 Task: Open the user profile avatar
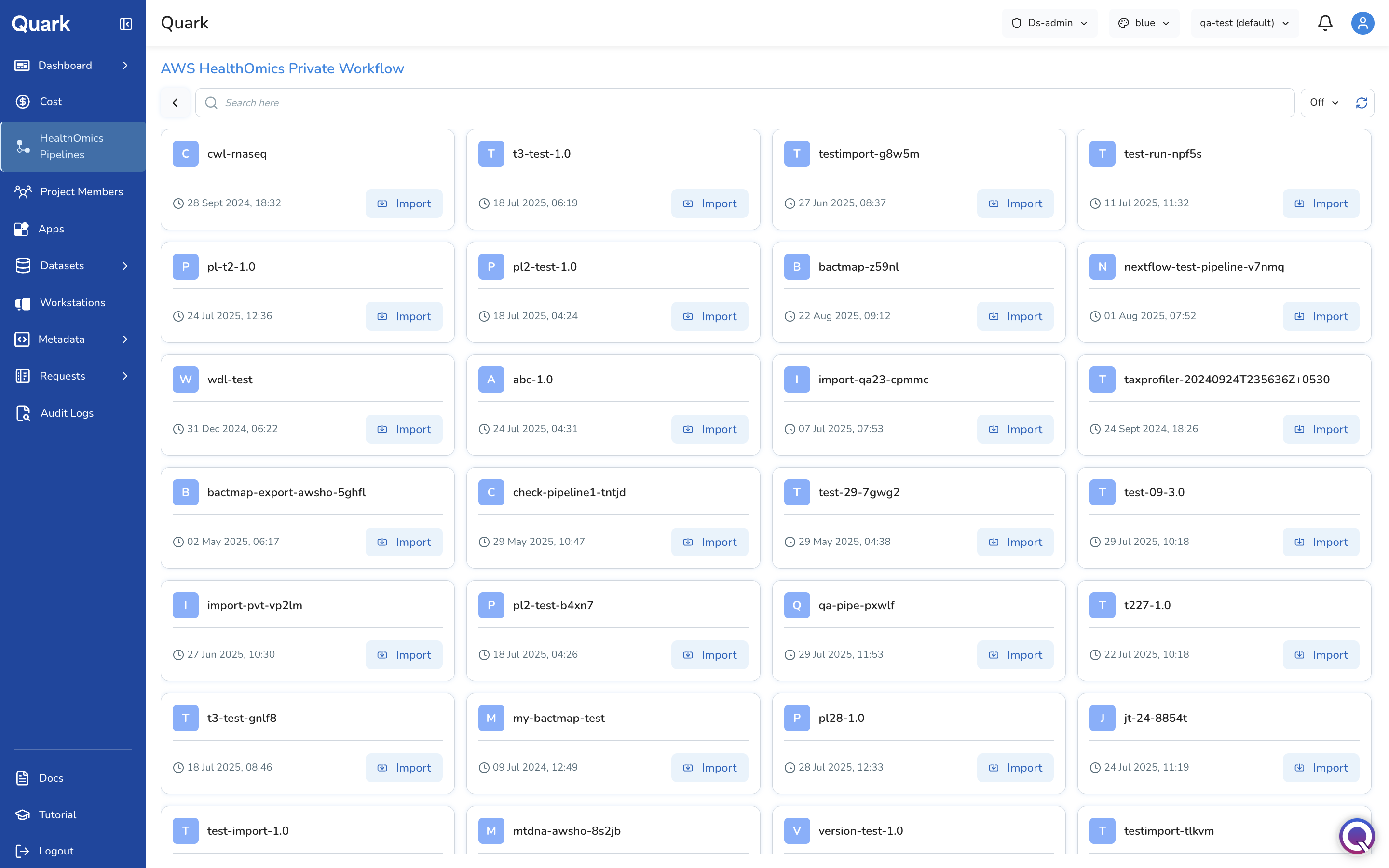pyautogui.click(x=1362, y=23)
